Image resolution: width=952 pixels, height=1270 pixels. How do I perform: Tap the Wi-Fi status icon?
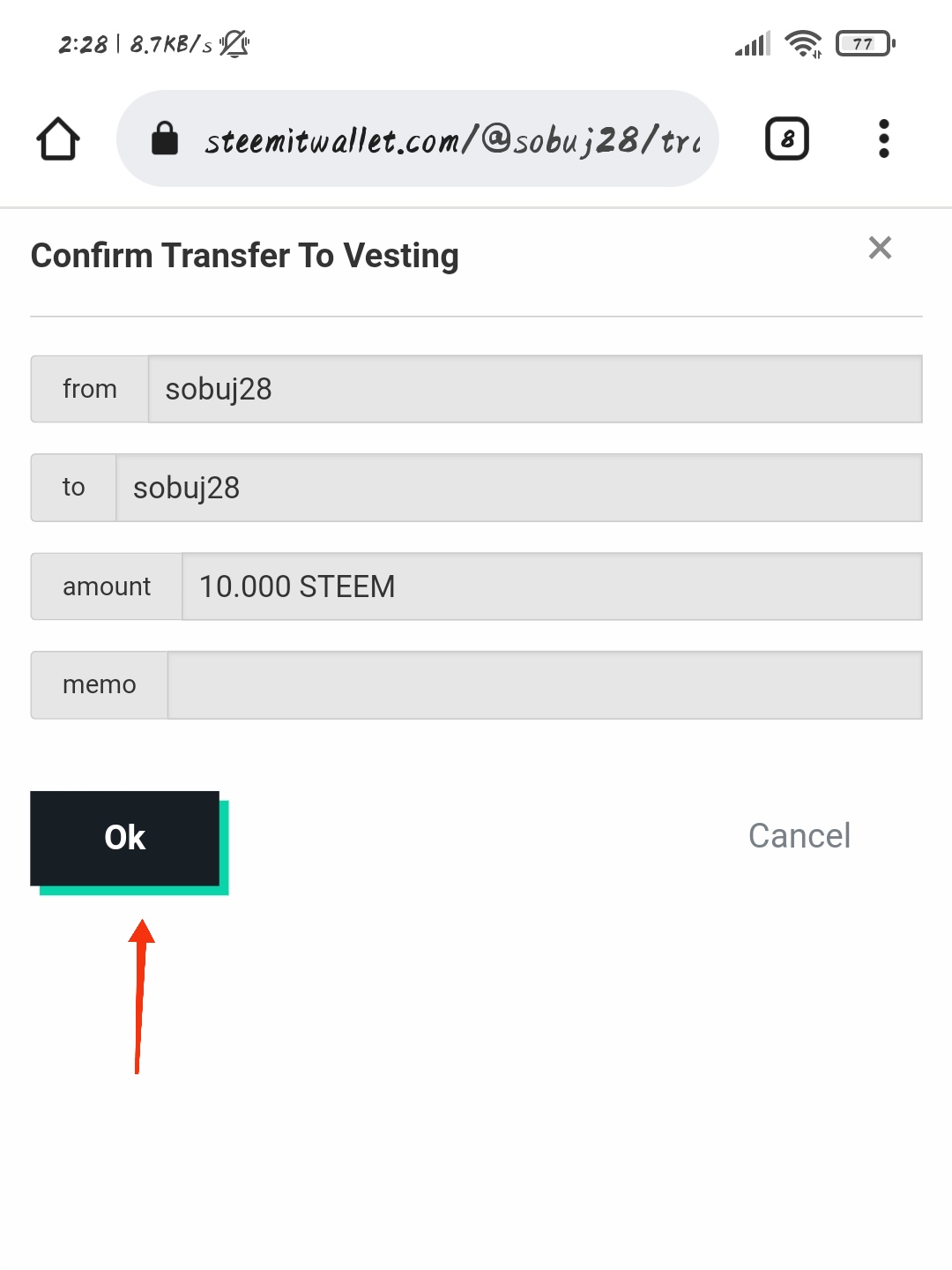tap(803, 43)
